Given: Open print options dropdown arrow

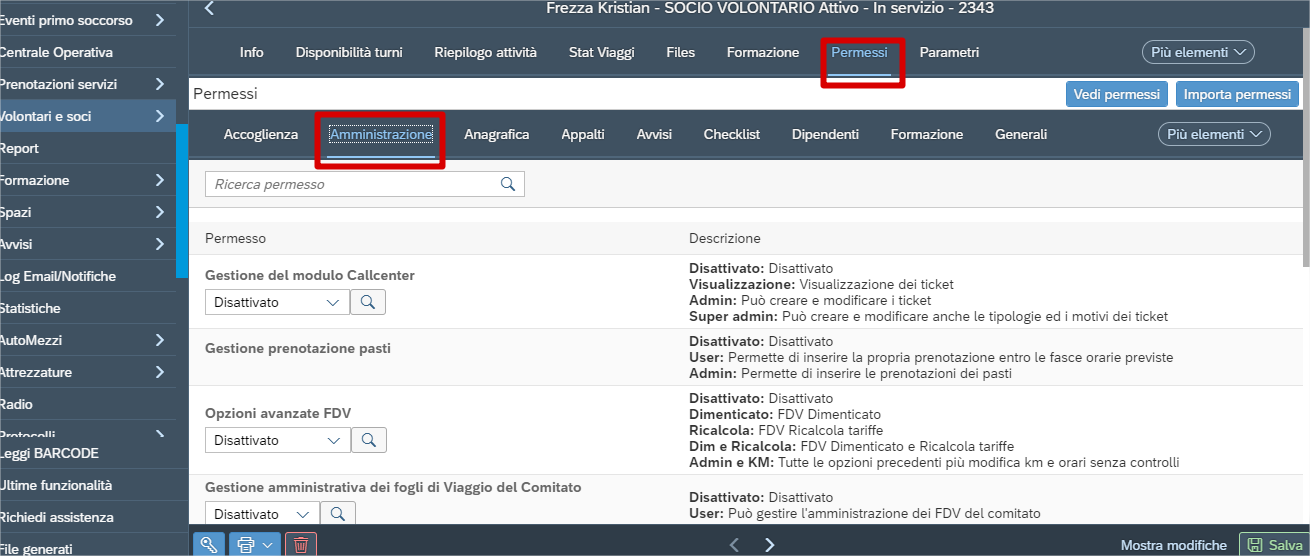Looking at the screenshot, I should 268,544.
